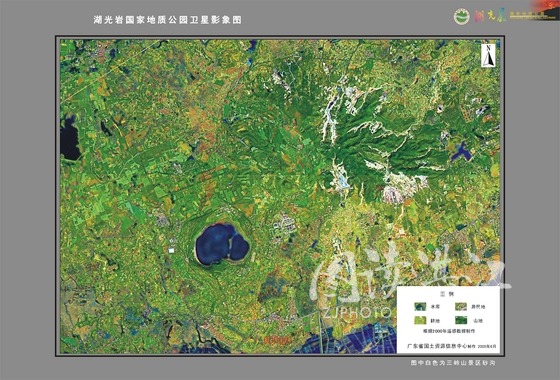Click the 广东省国土资源信息中心 credit text
The width and height of the screenshot is (560, 380).
point(437,346)
